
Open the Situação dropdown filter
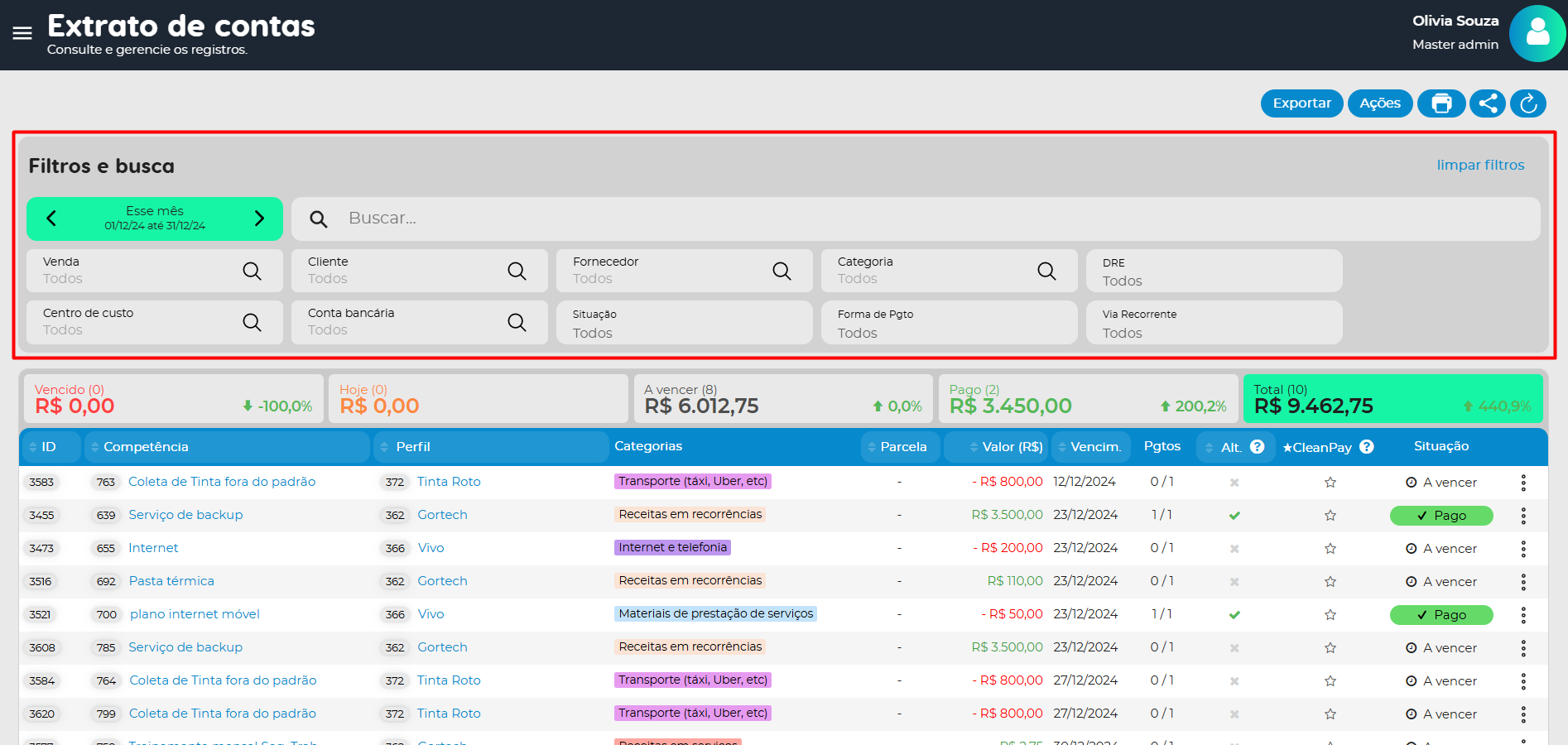click(685, 322)
